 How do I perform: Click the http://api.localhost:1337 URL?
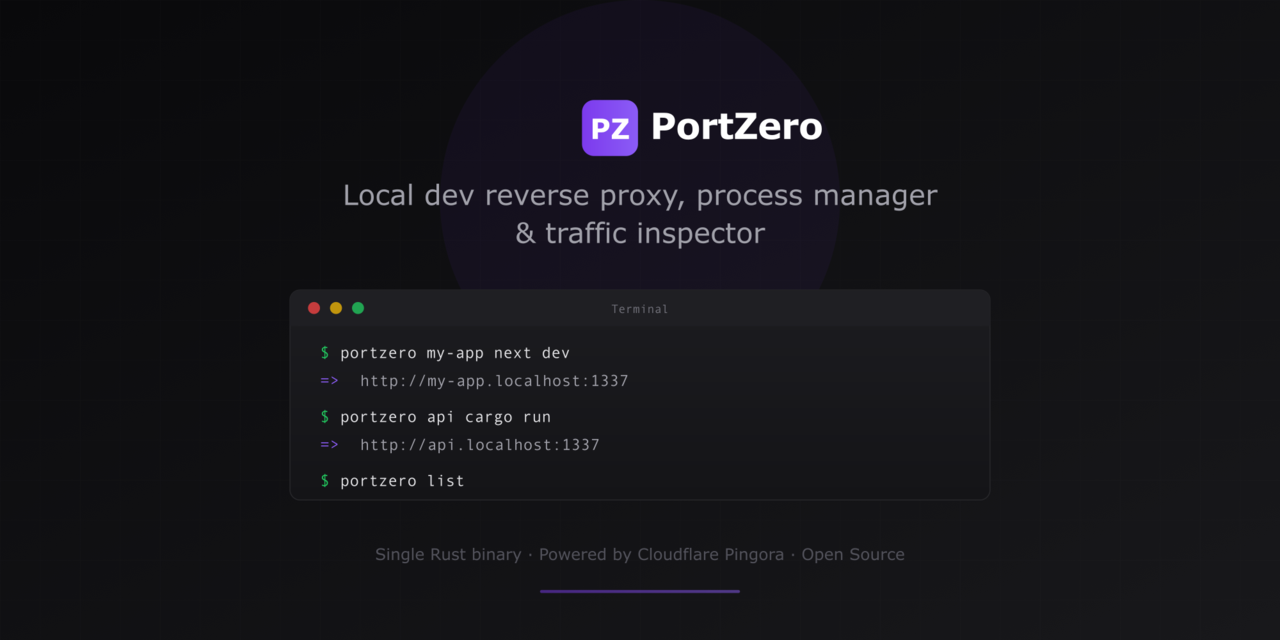(x=480, y=445)
